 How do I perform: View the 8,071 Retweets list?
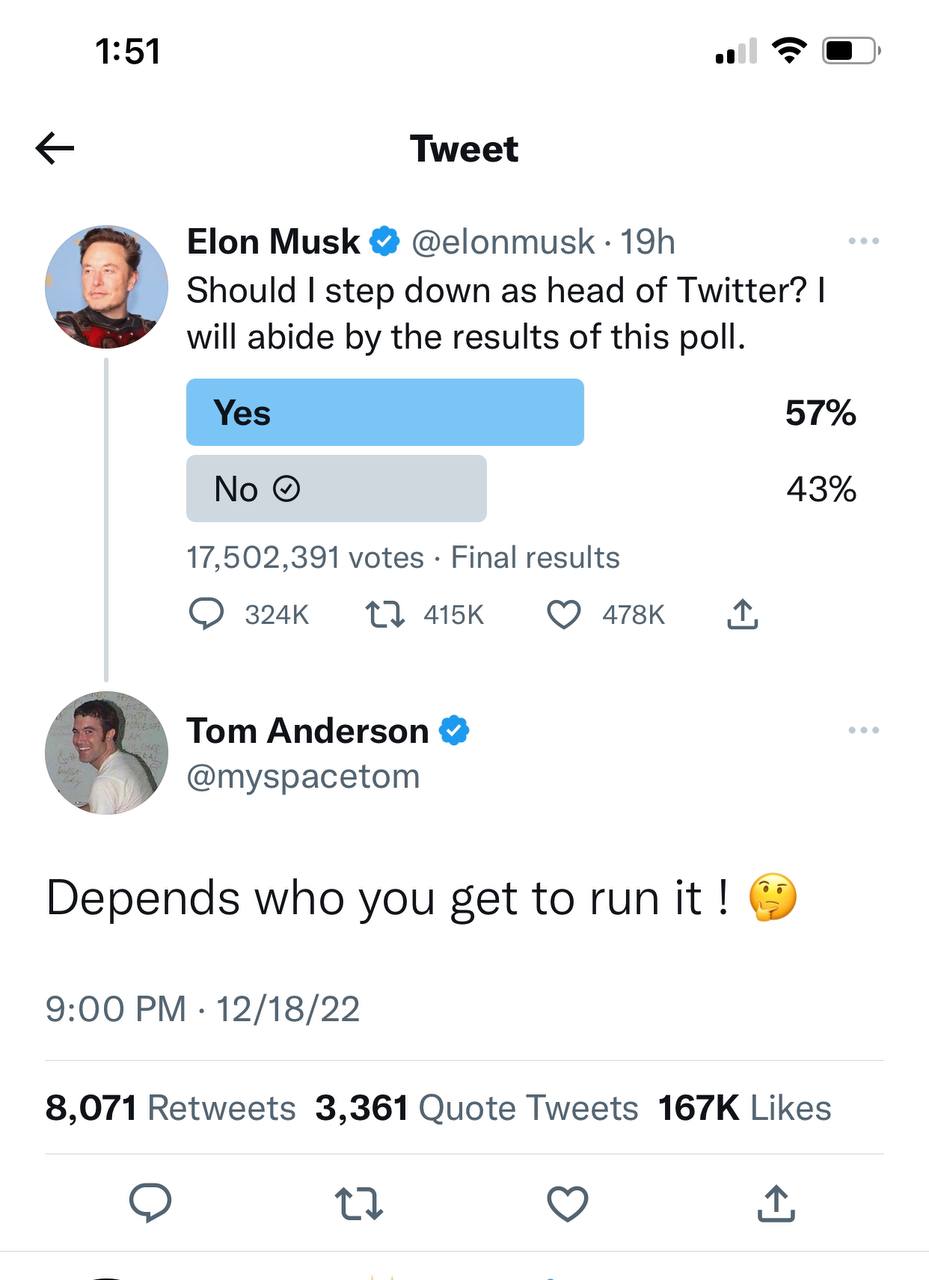(x=171, y=1108)
